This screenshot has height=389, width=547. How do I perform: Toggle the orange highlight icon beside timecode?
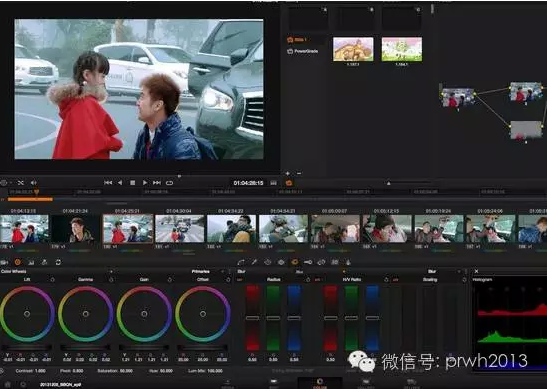click(x=289, y=183)
